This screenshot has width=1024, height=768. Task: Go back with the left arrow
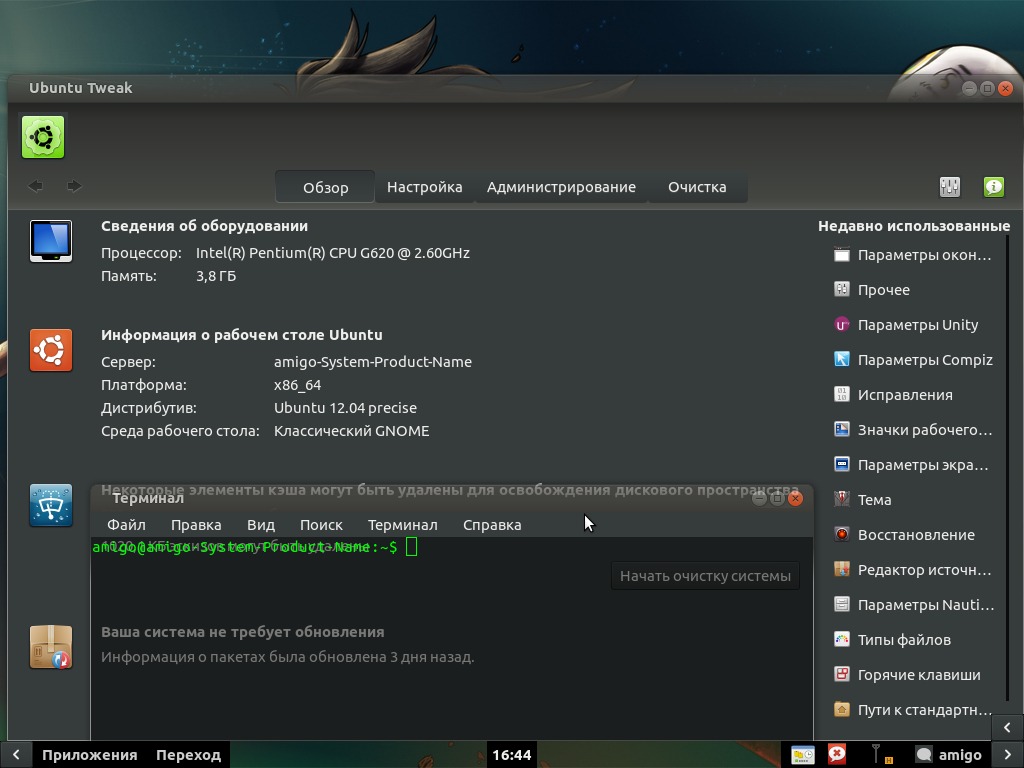(x=36, y=186)
